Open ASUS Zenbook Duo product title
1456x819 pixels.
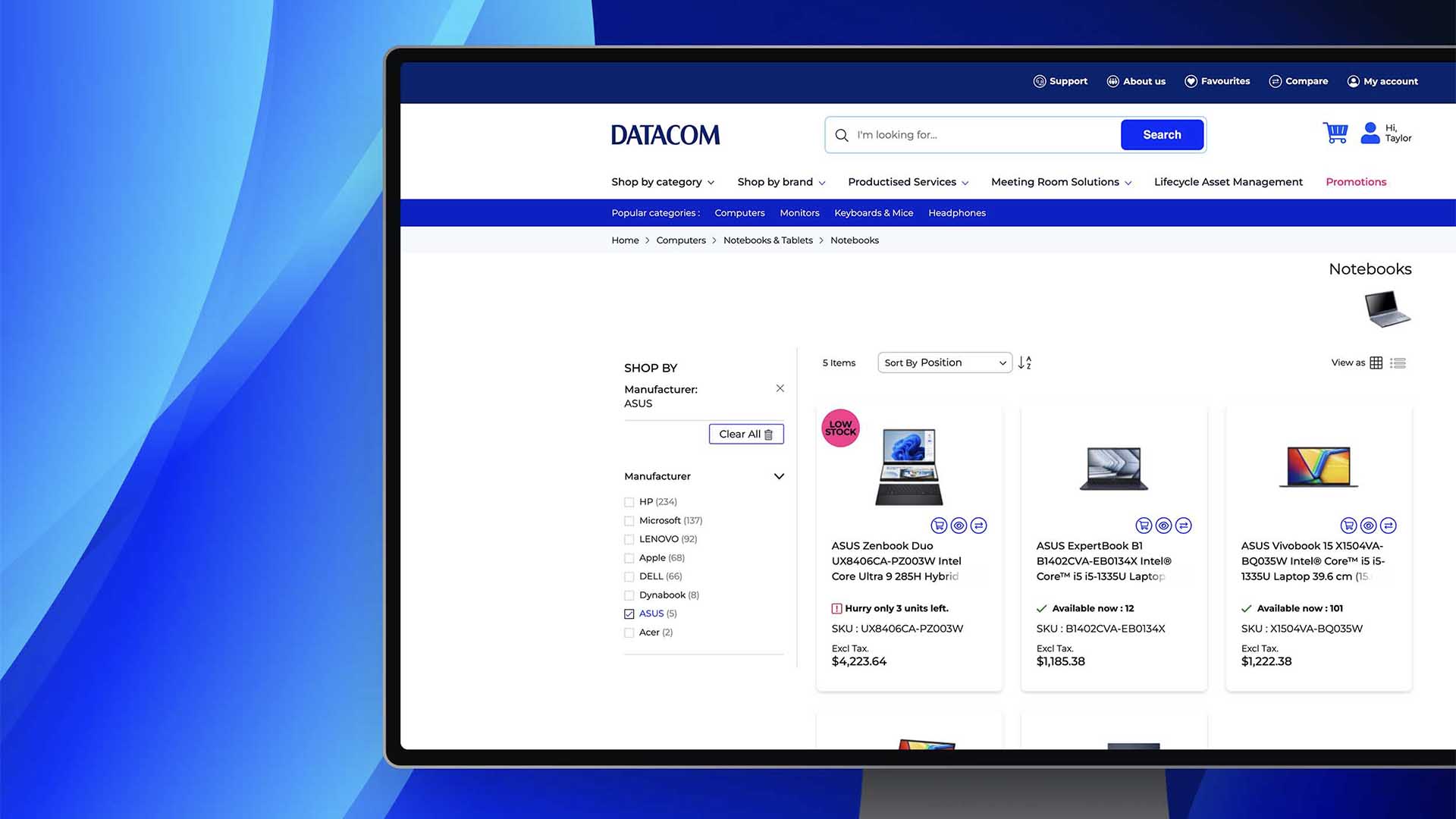896,561
